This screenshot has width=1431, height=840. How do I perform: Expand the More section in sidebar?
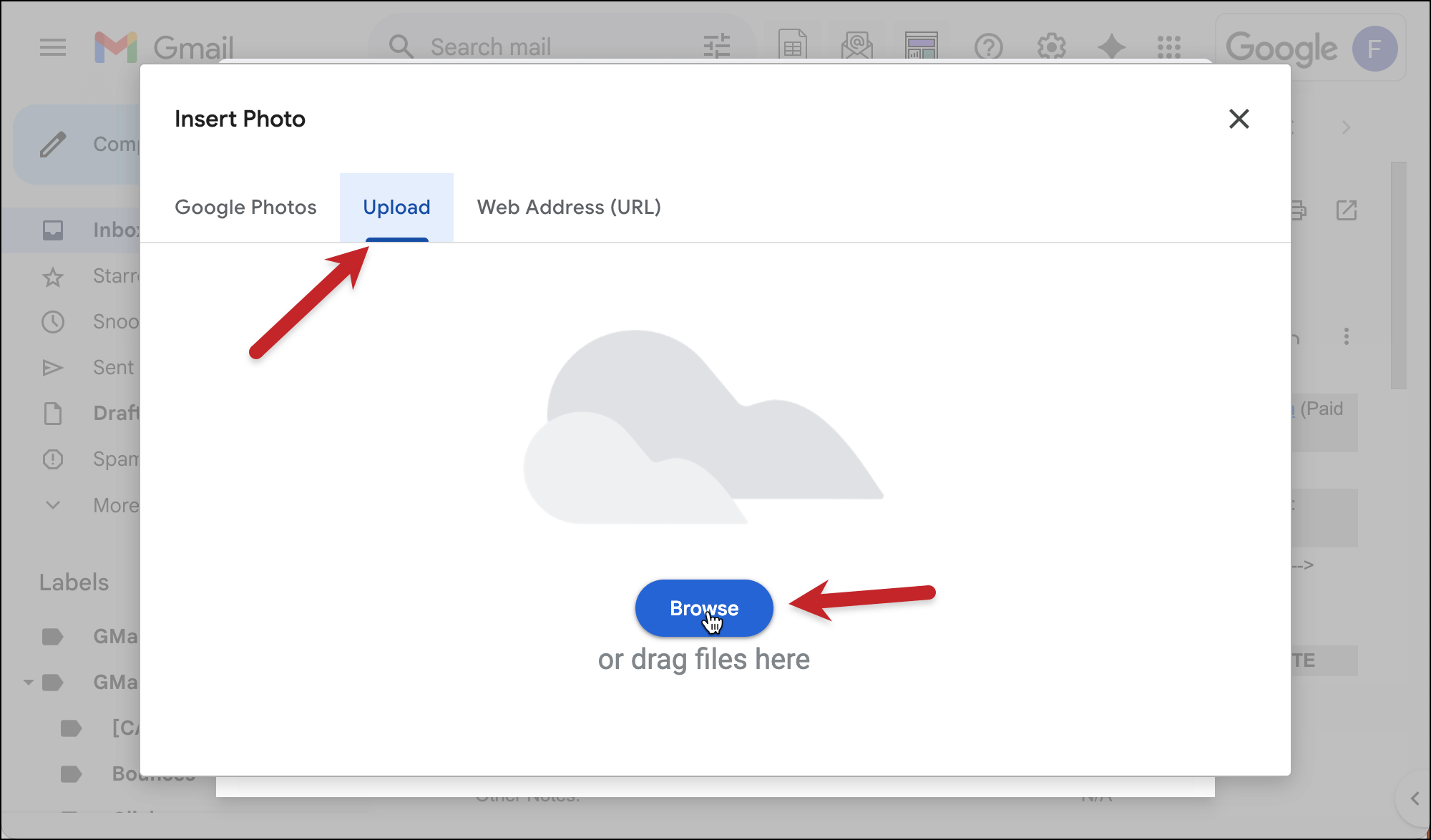click(53, 505)
